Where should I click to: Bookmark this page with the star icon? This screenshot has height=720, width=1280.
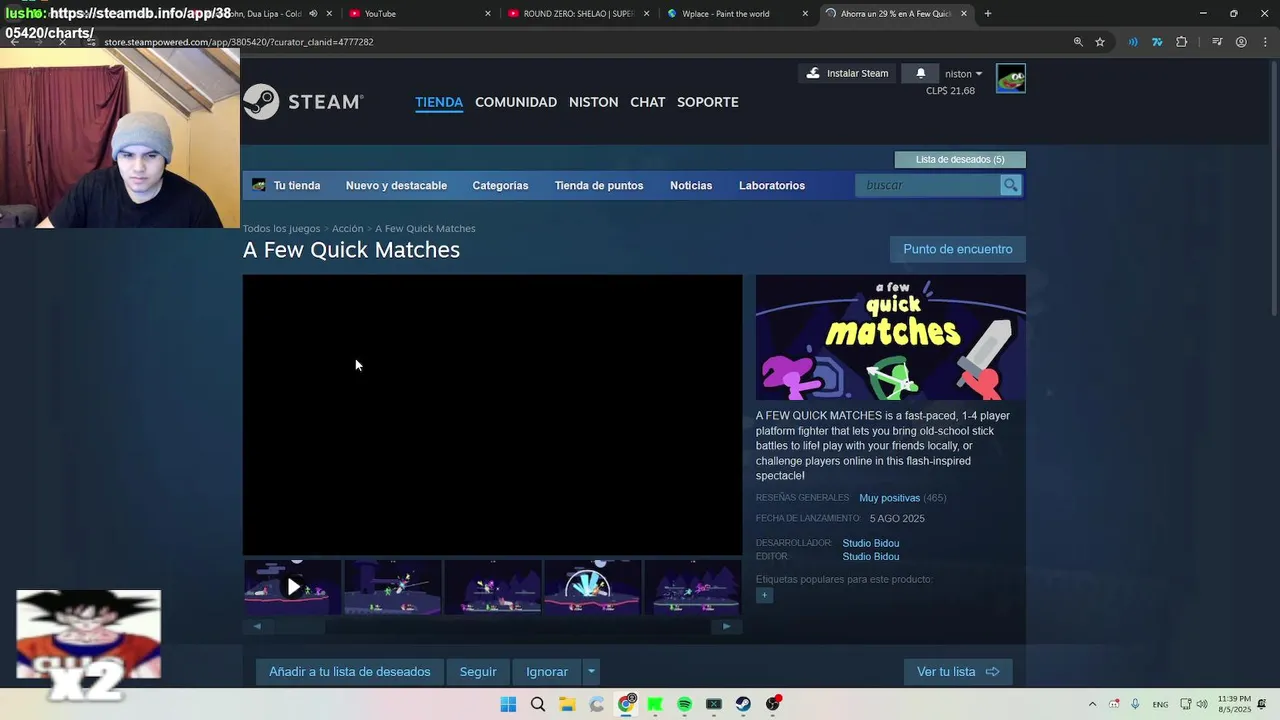click(x=1100, y=42)
